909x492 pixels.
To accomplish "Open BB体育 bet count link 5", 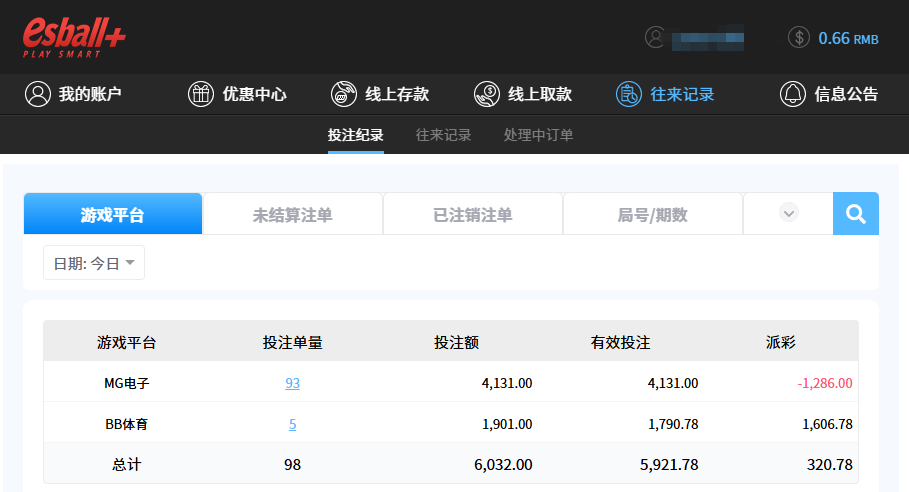I will coord(292,424).
